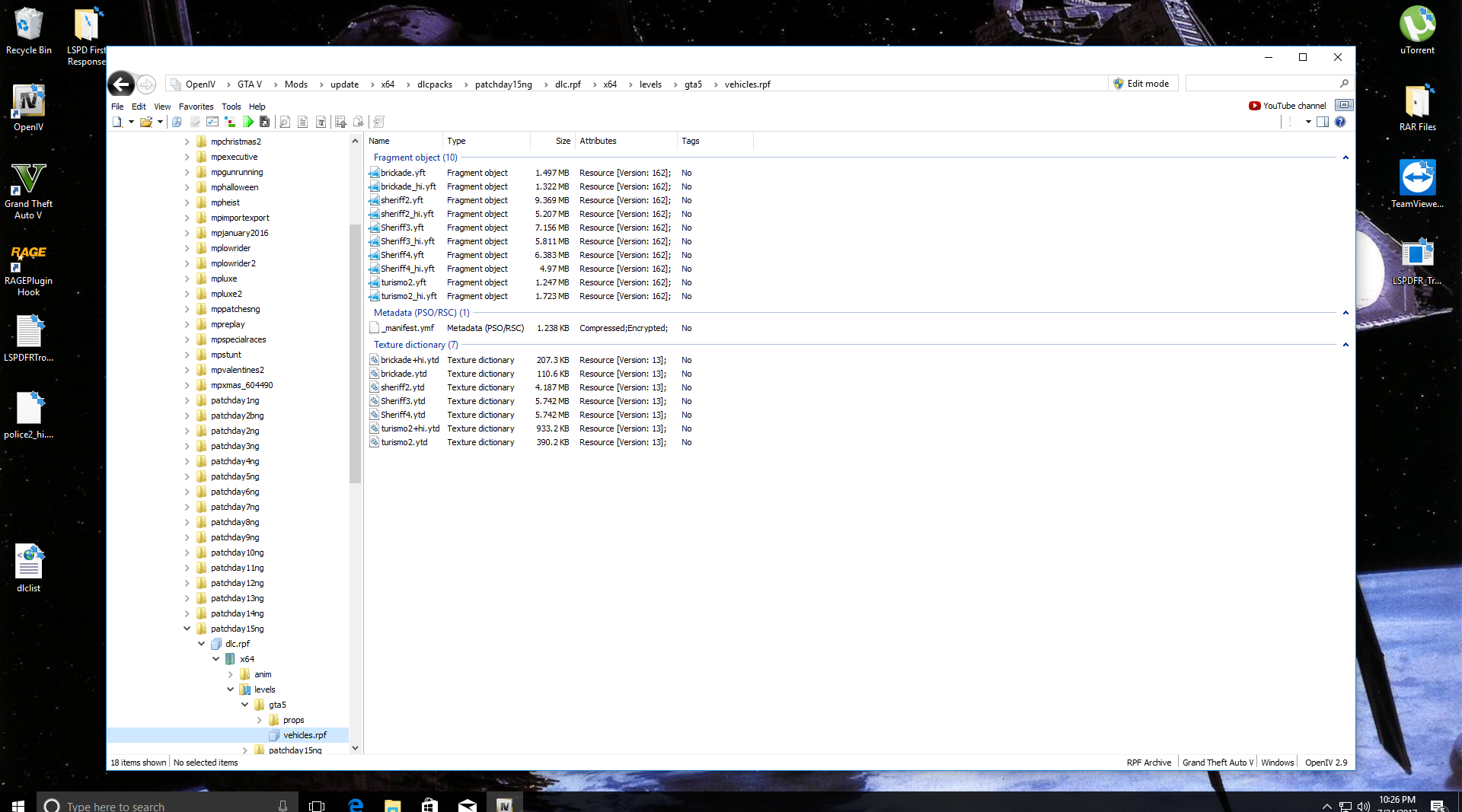
Task: Click the back navigation arrow
Action: click(121, 84)
